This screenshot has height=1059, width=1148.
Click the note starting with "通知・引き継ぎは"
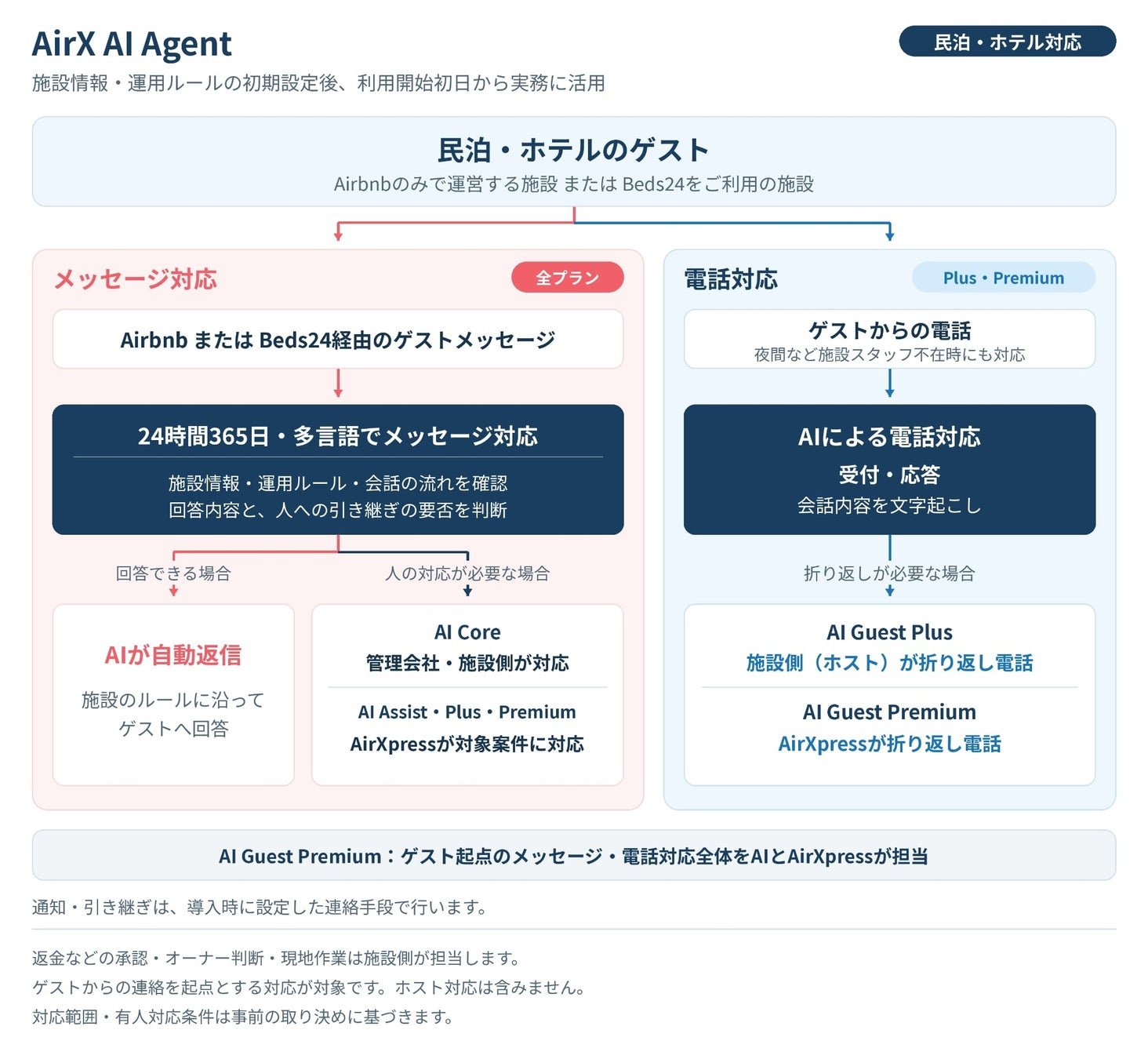tap(260, 908)
